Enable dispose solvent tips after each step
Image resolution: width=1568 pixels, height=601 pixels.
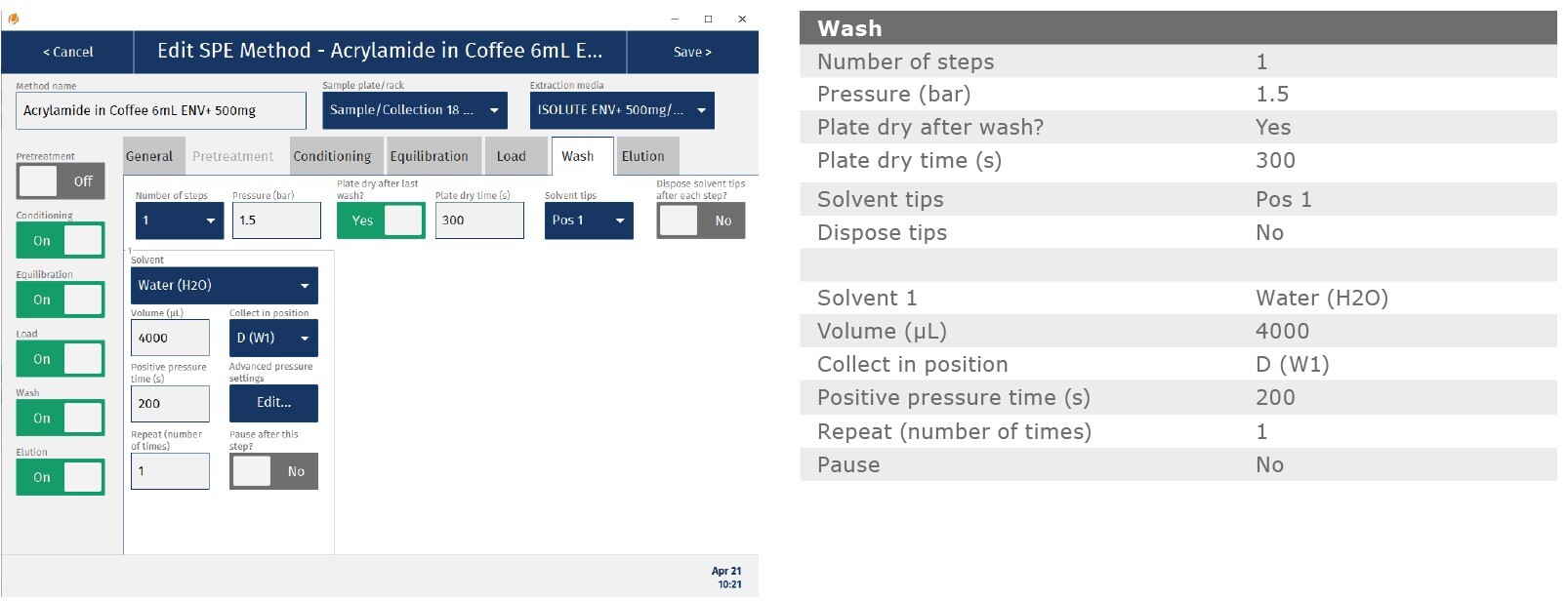(701, 220)
